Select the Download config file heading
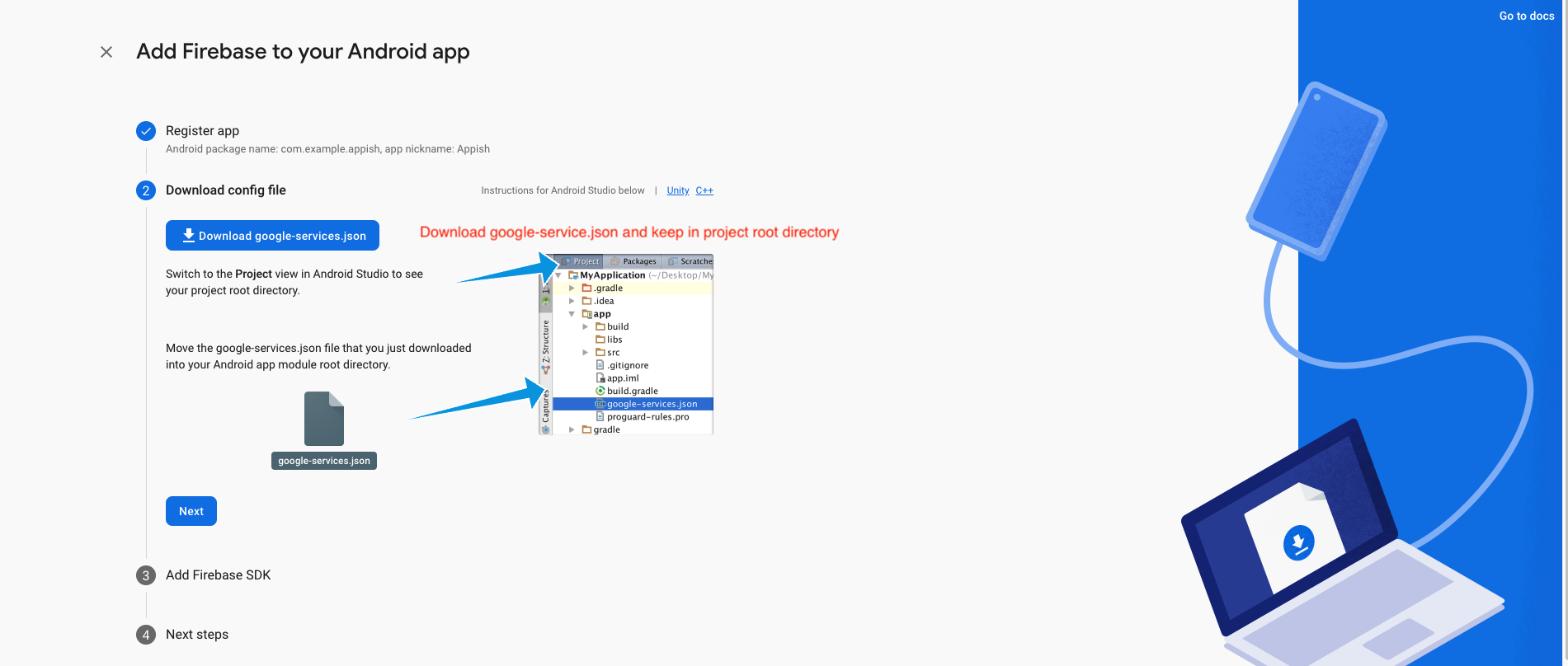Image resolution: width=1568 pixels, height=666 pixels. [x=226, y=190]
